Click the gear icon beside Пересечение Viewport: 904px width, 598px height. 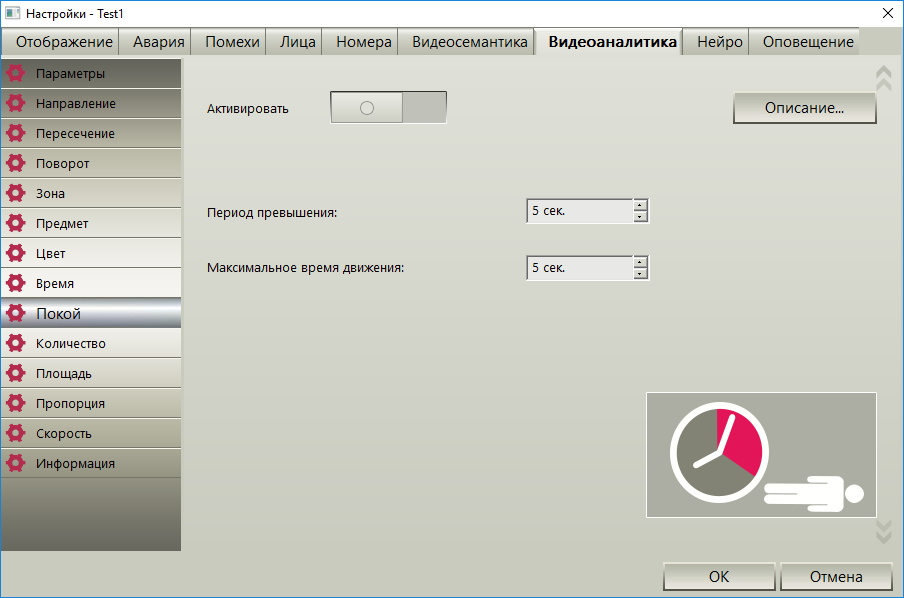tap(16, 133)
